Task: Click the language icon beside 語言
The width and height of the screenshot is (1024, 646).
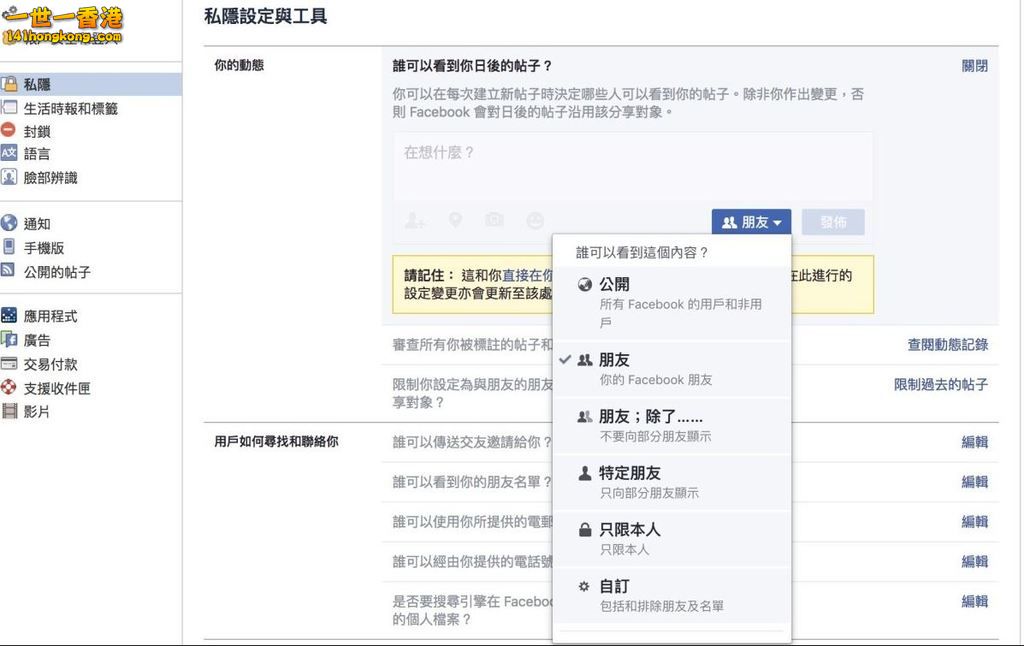Action: (x=8, y=153)
